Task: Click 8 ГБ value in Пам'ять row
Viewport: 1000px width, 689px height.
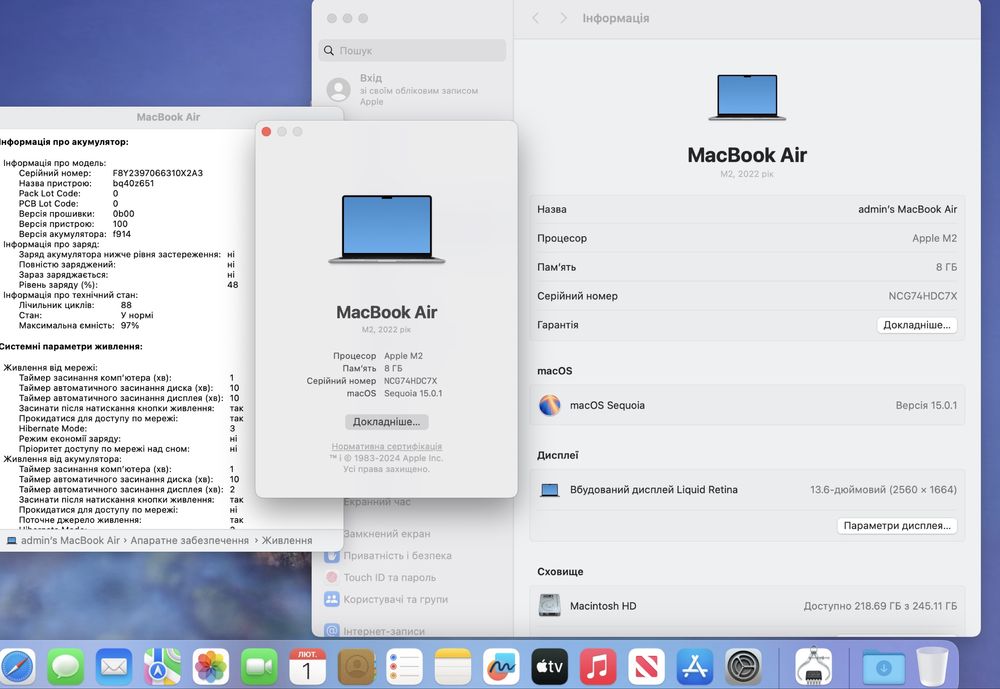Action: tap(946, 267)
